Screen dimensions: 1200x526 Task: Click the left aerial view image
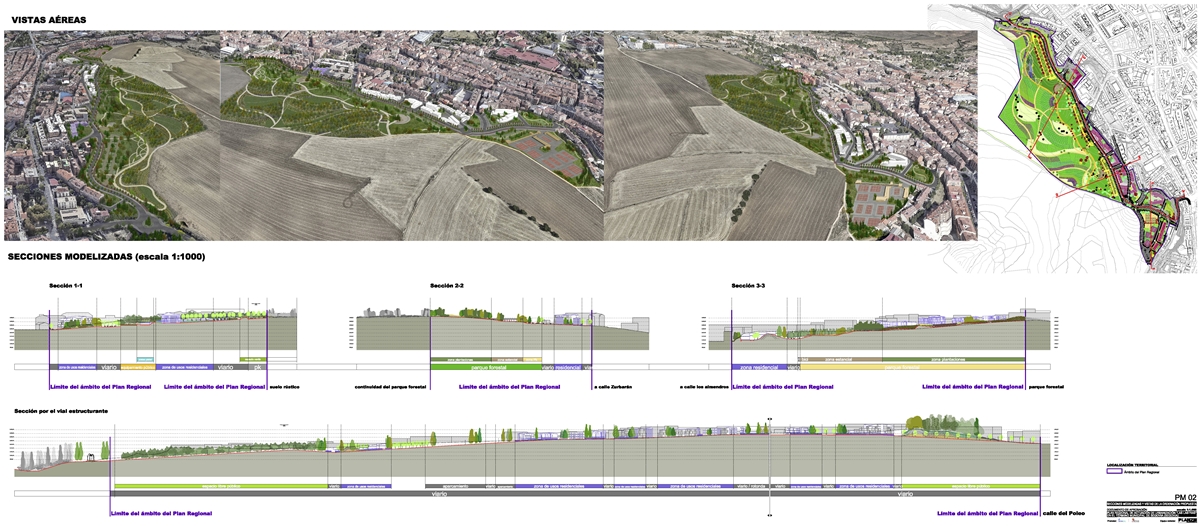(x=110, y=135)
